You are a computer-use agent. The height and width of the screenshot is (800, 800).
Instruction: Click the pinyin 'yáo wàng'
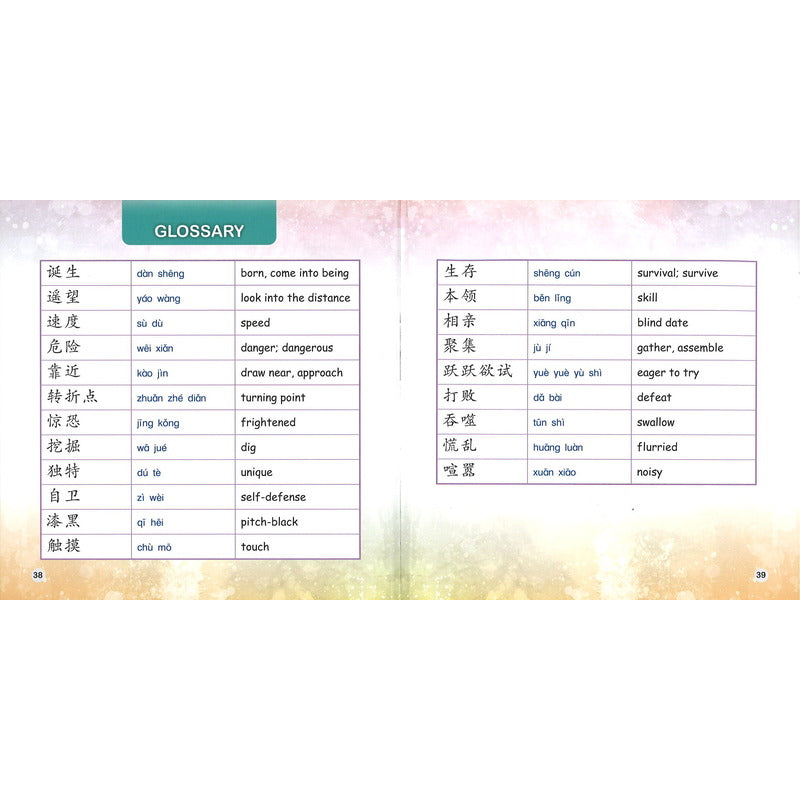[160, 298]
